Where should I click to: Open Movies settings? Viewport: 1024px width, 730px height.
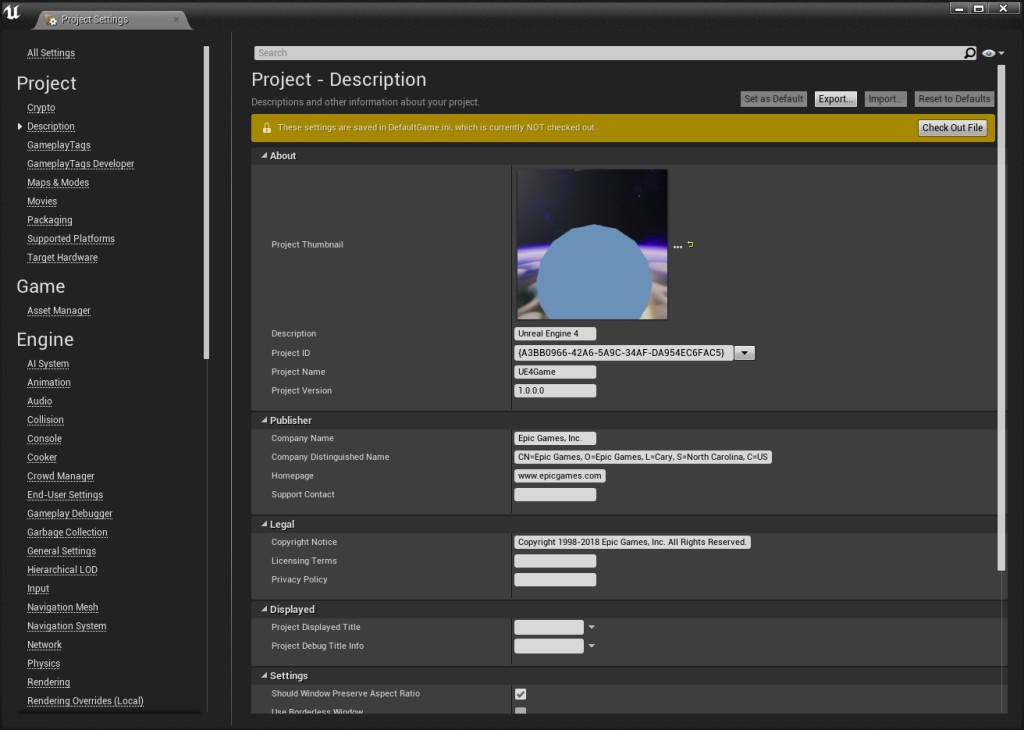(42, 201)
